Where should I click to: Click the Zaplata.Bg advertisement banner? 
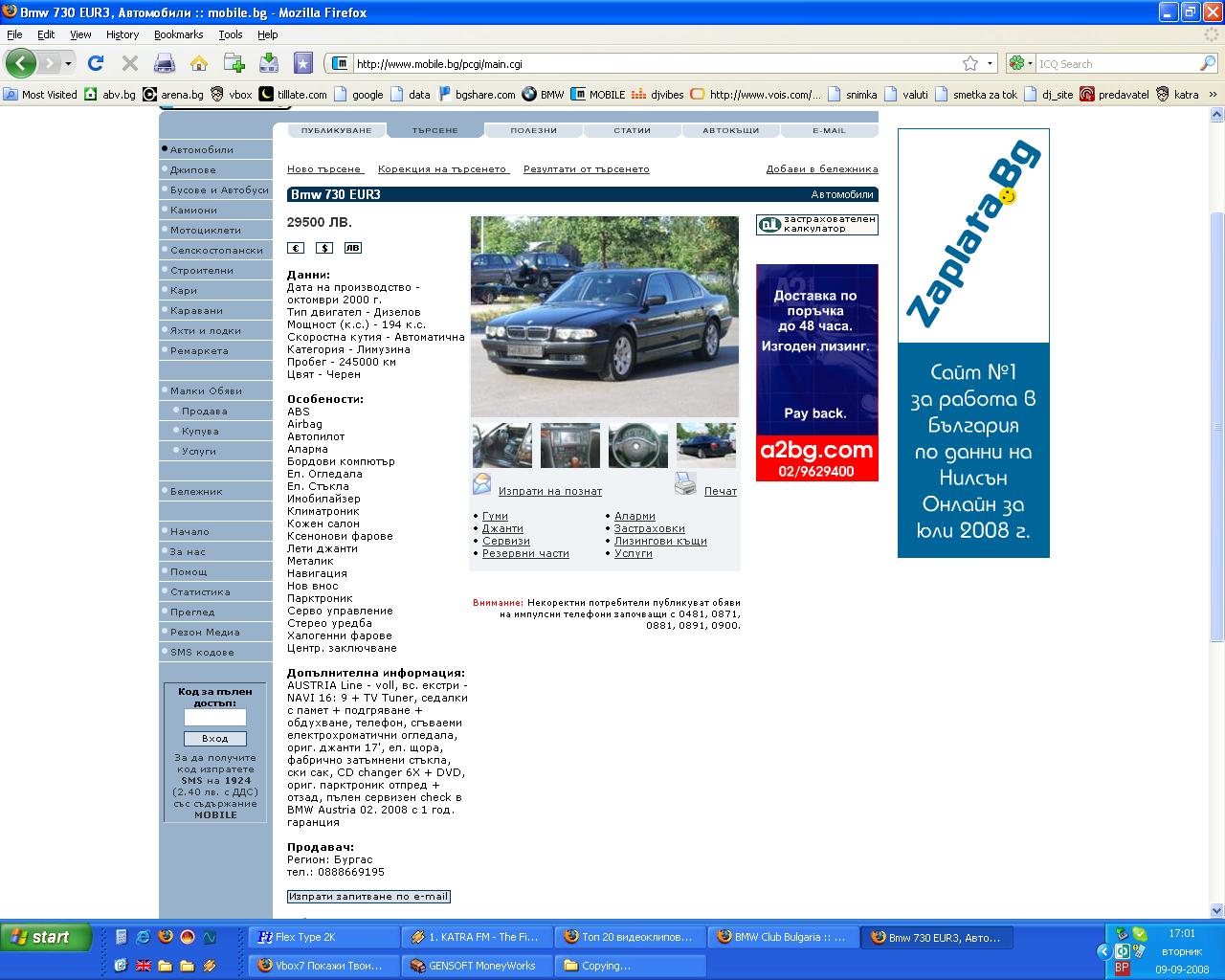point(973,344)
